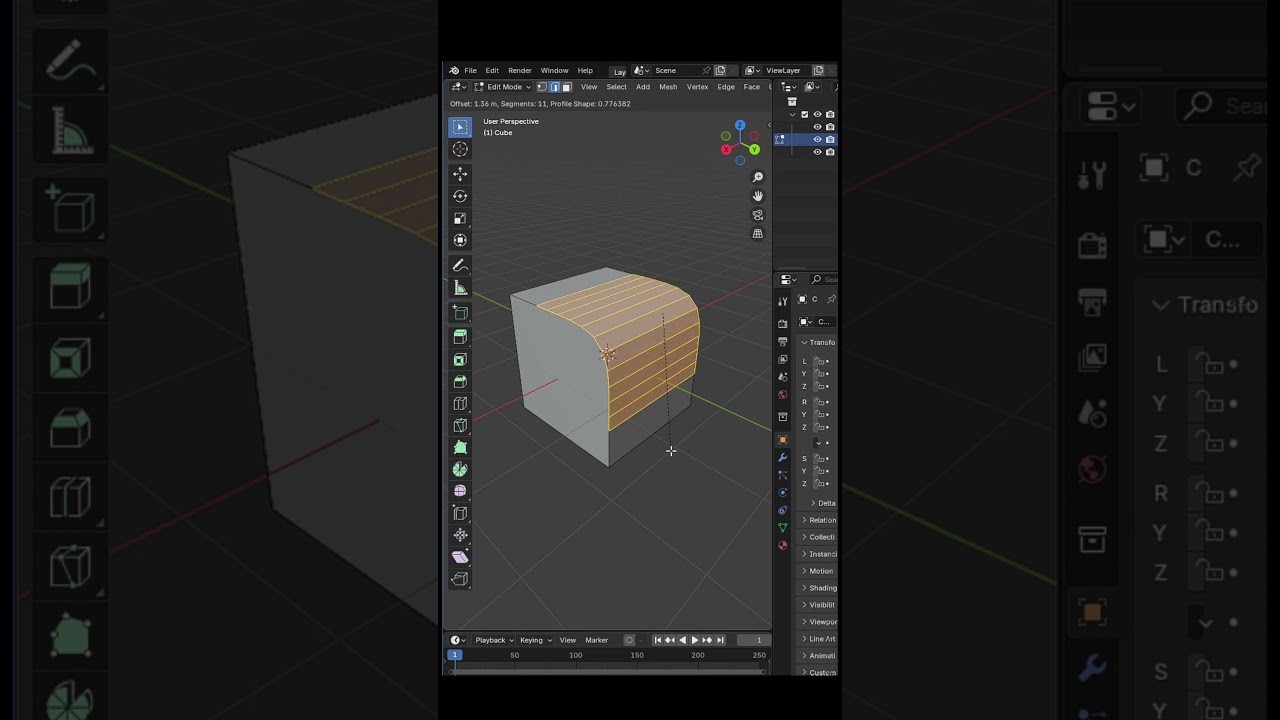Select the Transform tool

click(460, 240)
